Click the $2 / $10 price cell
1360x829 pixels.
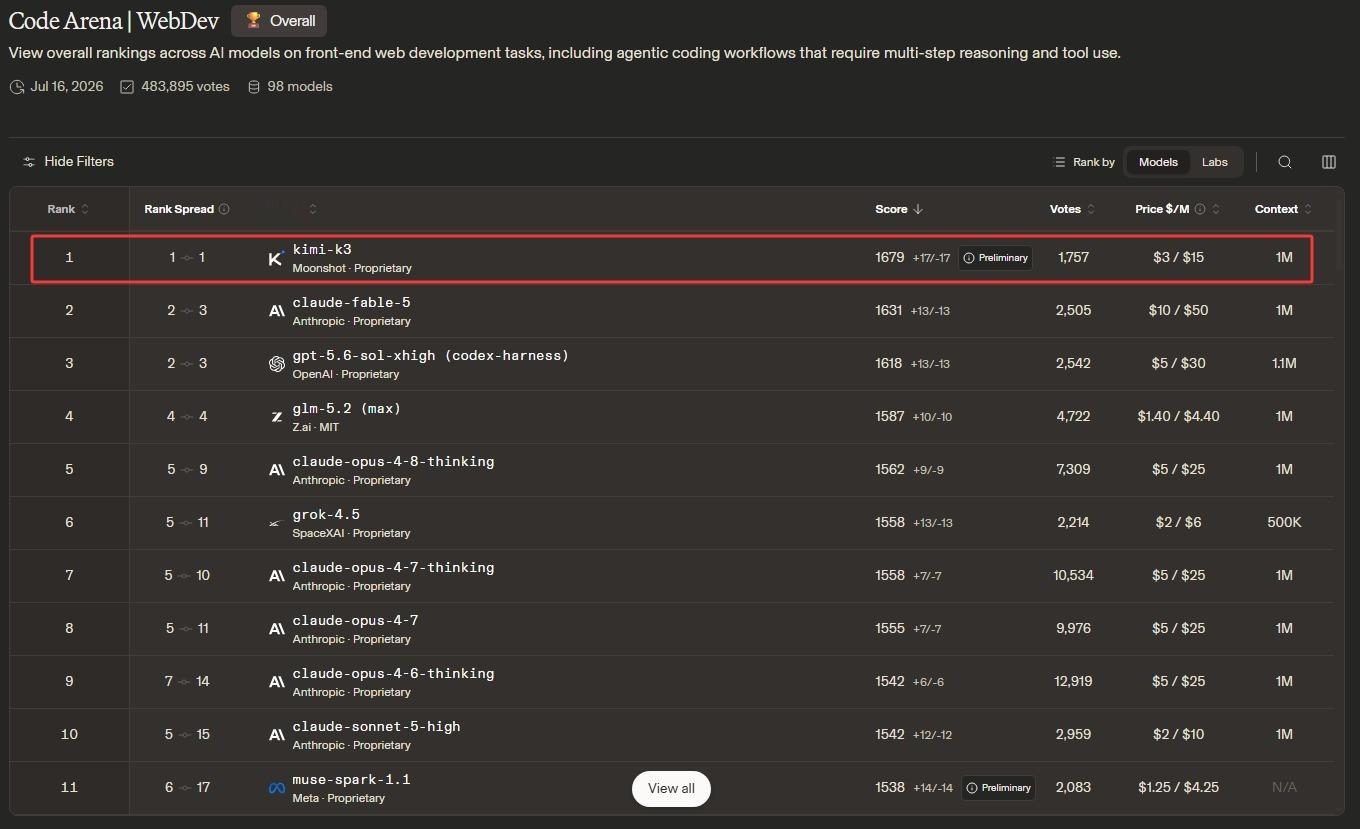[1178, 734]
